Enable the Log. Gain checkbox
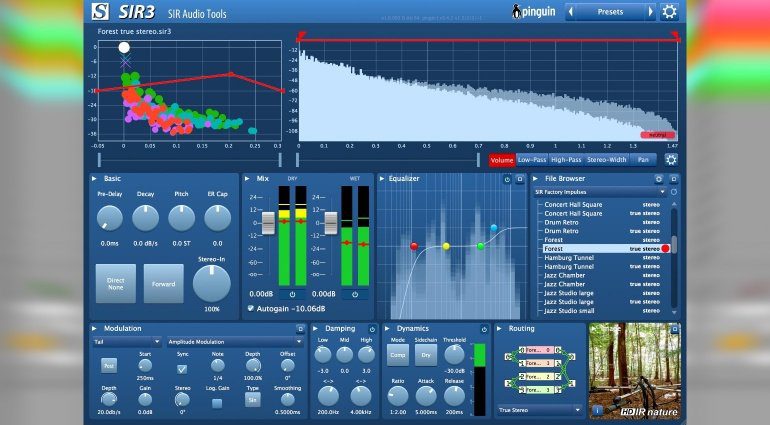 [216, 402]
